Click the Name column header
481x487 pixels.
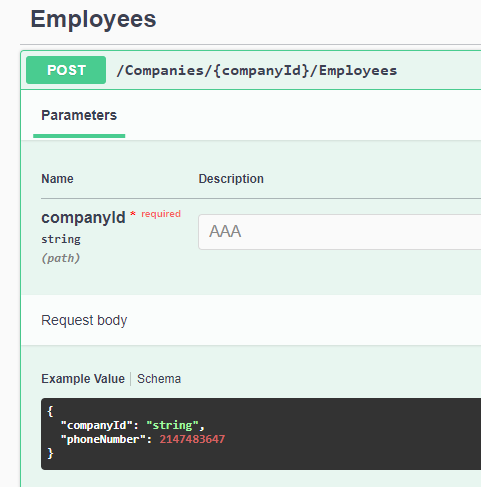pos(57,179)
